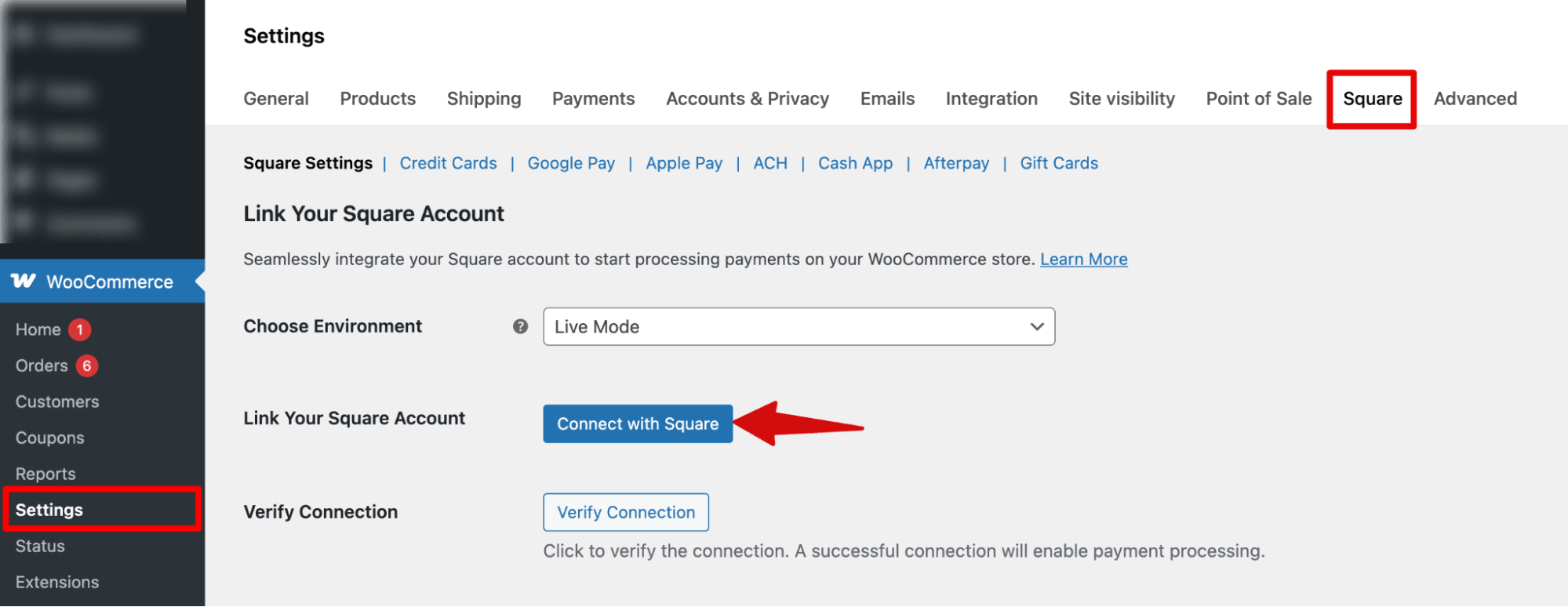Open the Orders page in sidebar

click(x=42, y=366)
